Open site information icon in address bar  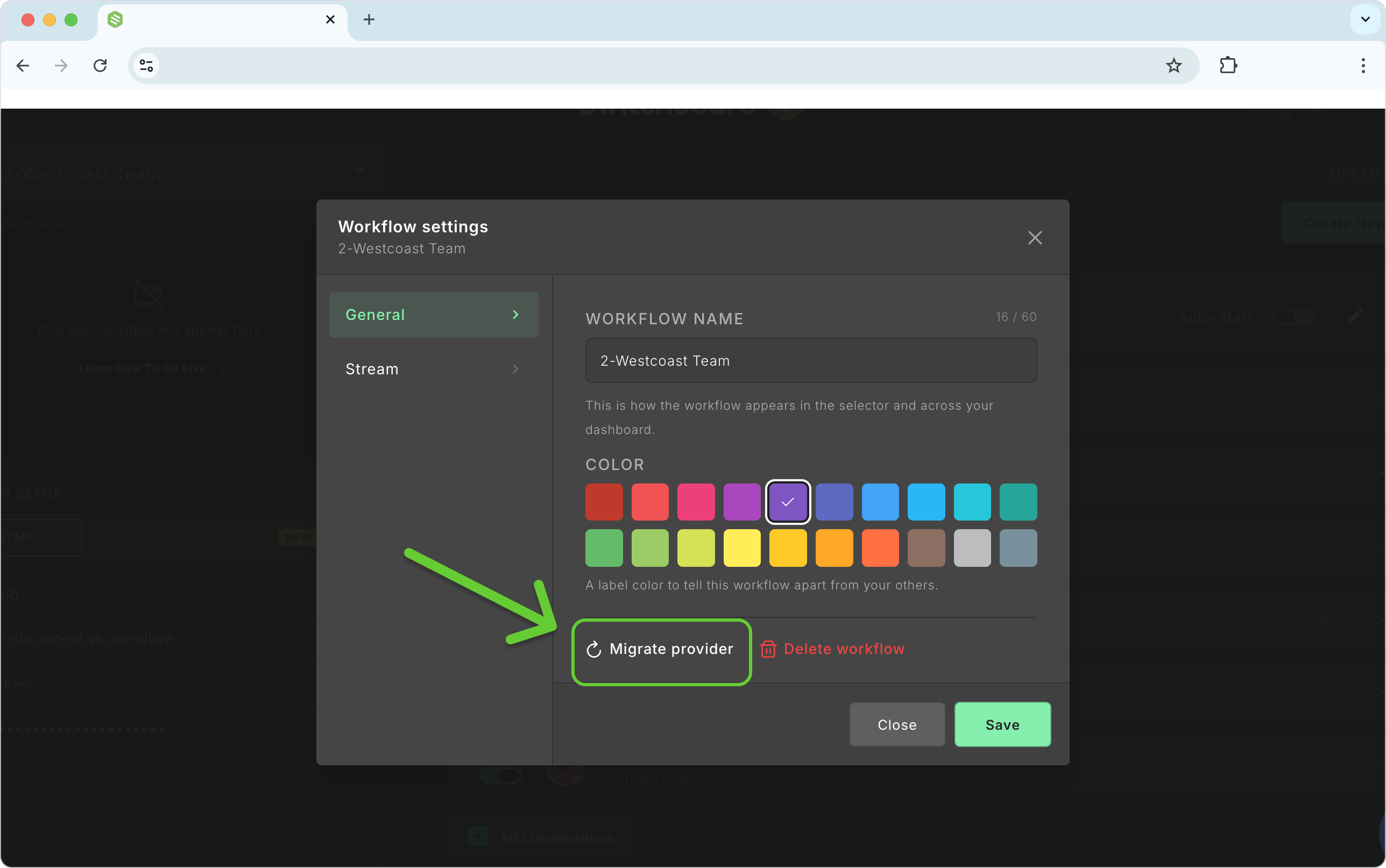coord(146,66)
